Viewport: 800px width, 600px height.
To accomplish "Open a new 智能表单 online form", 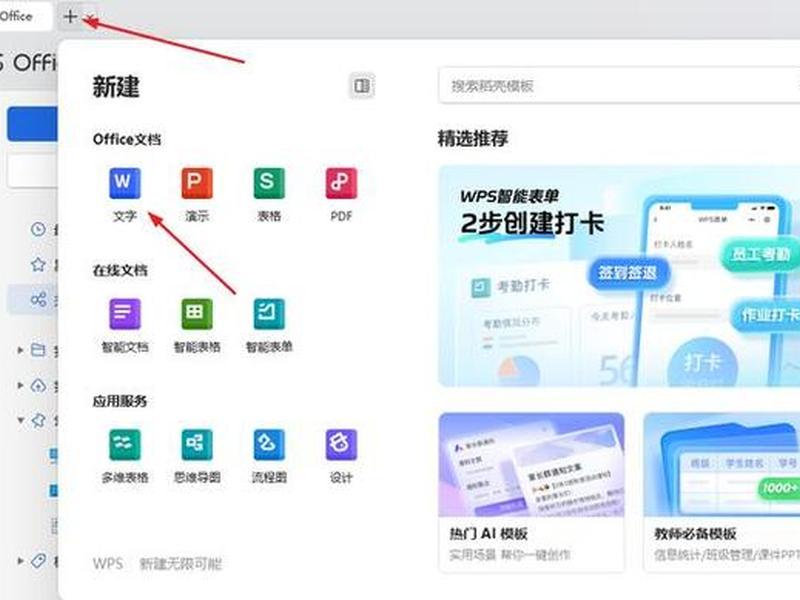I will (269, 325).
